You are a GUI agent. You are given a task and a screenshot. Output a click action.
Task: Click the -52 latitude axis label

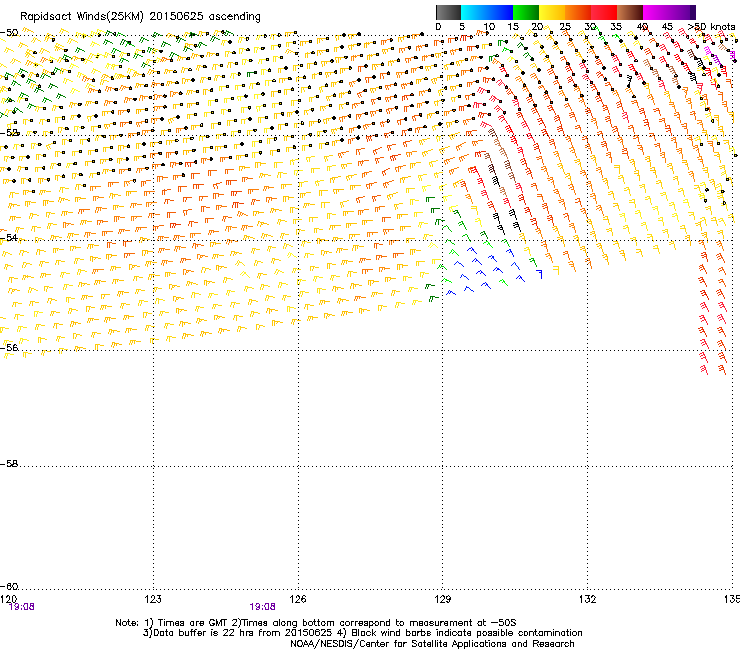click(x=9, y=133)
